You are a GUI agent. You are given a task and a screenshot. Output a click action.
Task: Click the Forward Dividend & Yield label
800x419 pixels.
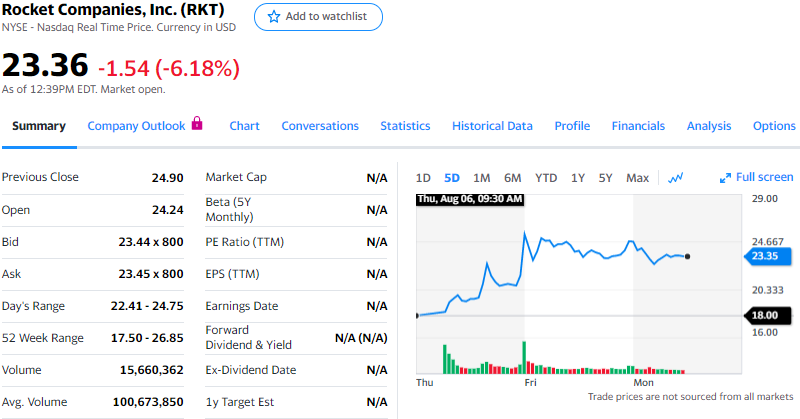[248, 337]
